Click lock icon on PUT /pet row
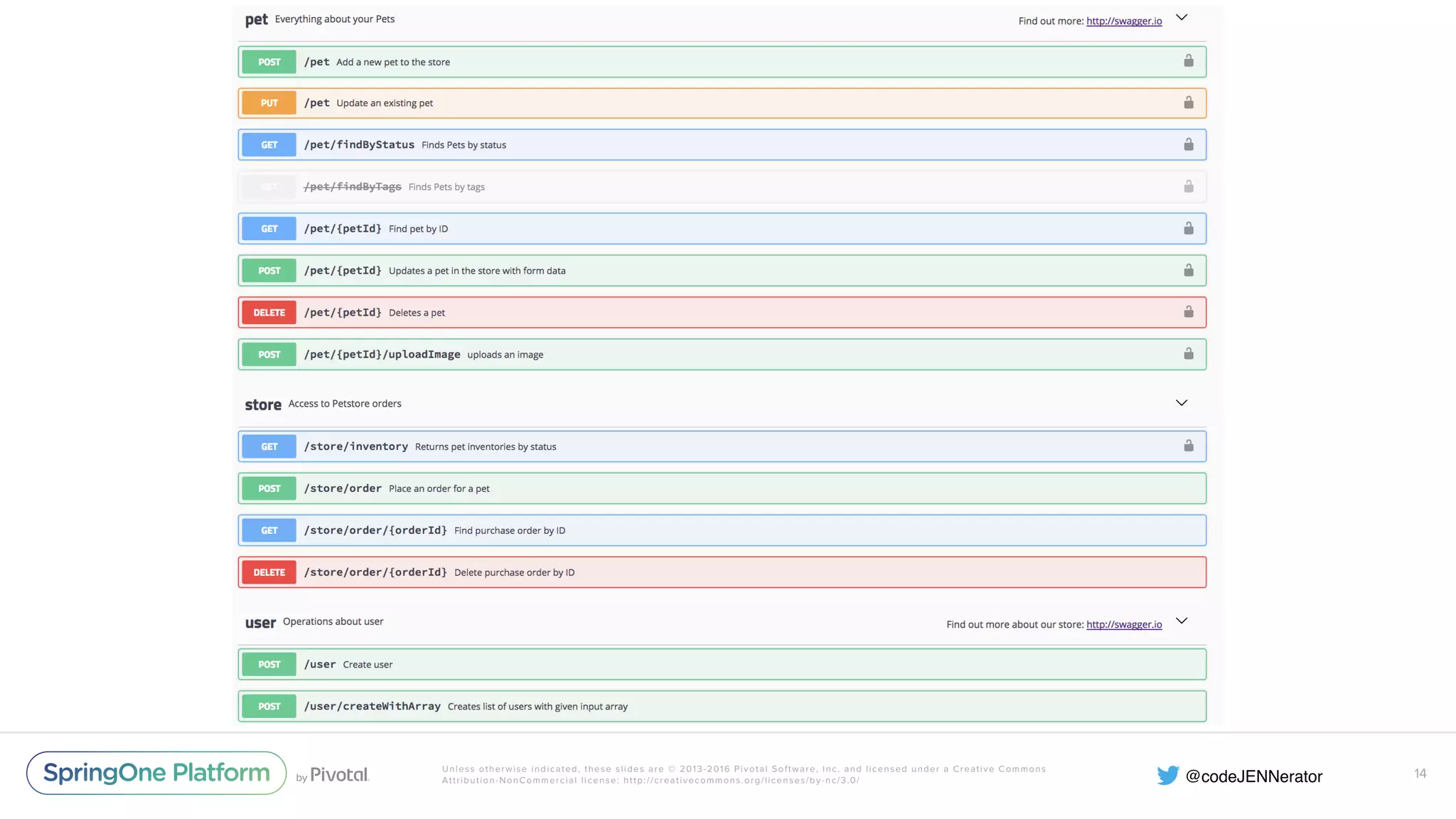 1188,102
